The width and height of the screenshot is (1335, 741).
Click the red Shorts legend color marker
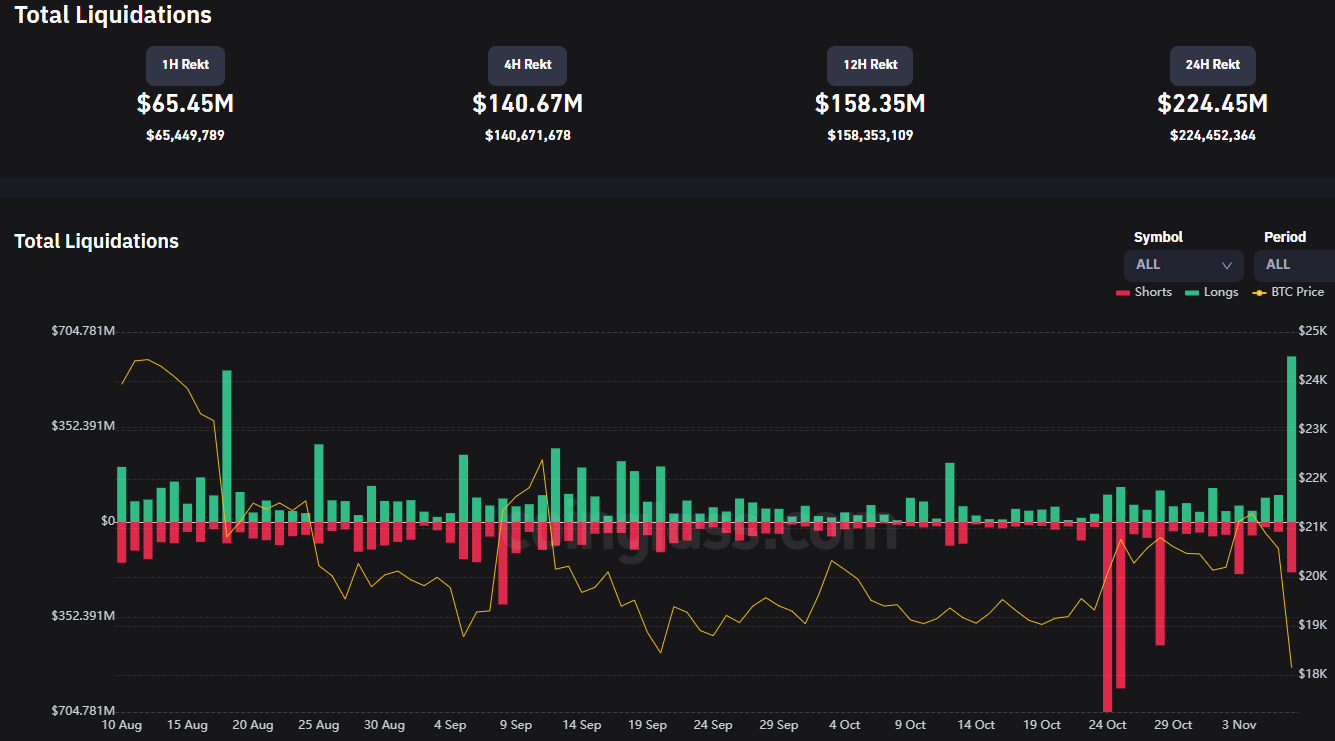point(1122,292)
